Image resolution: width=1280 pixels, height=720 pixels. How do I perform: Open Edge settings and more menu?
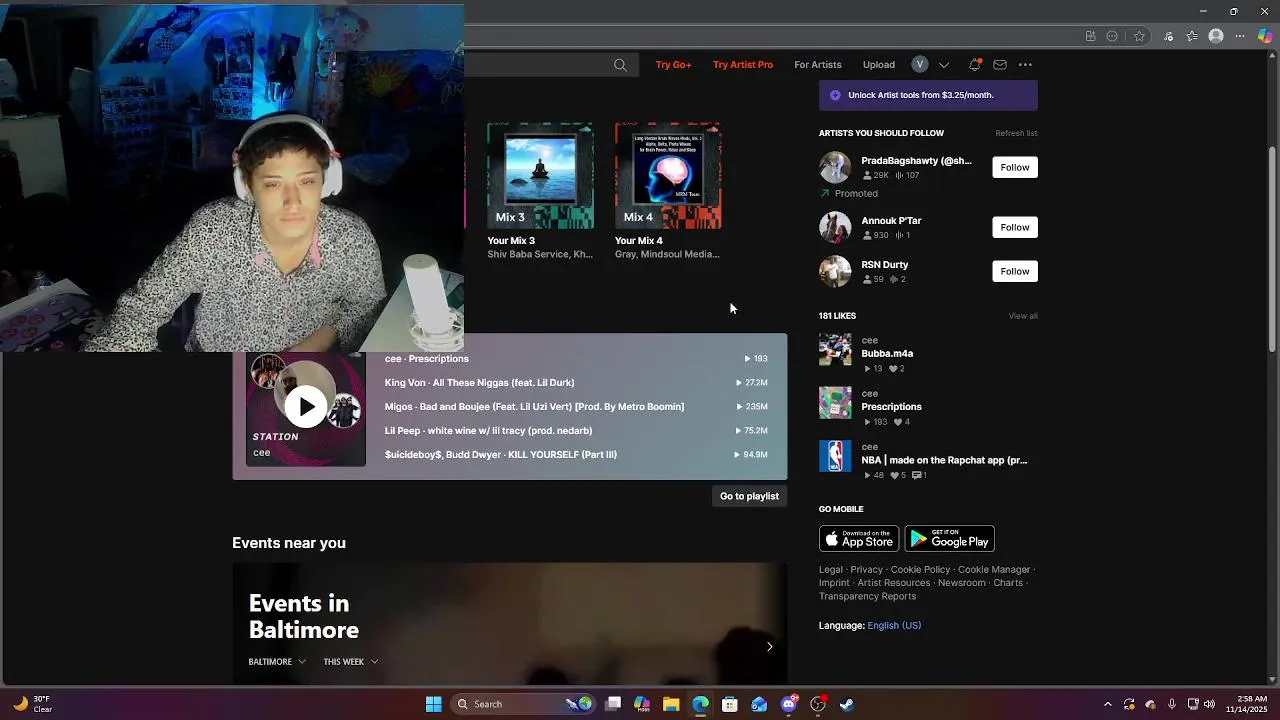point(1240,36)
